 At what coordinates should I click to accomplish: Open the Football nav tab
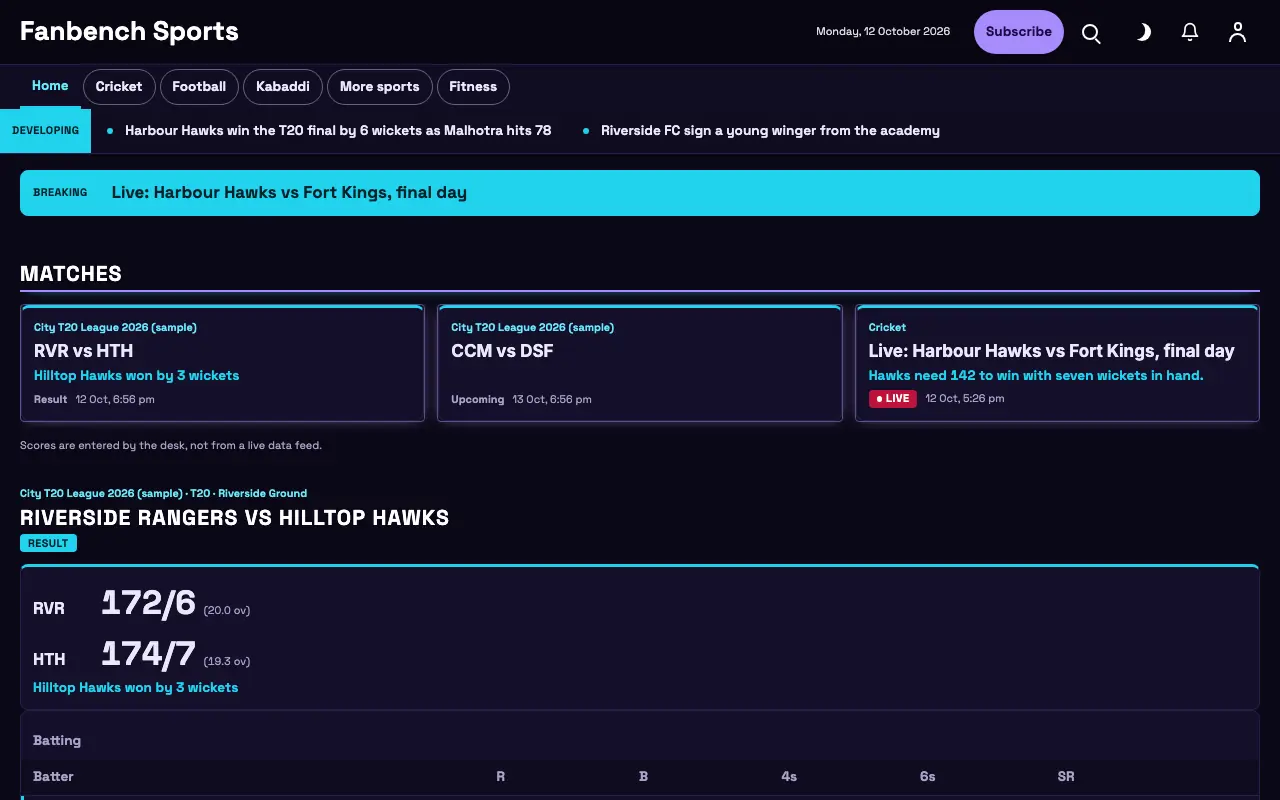pos(199,87)
